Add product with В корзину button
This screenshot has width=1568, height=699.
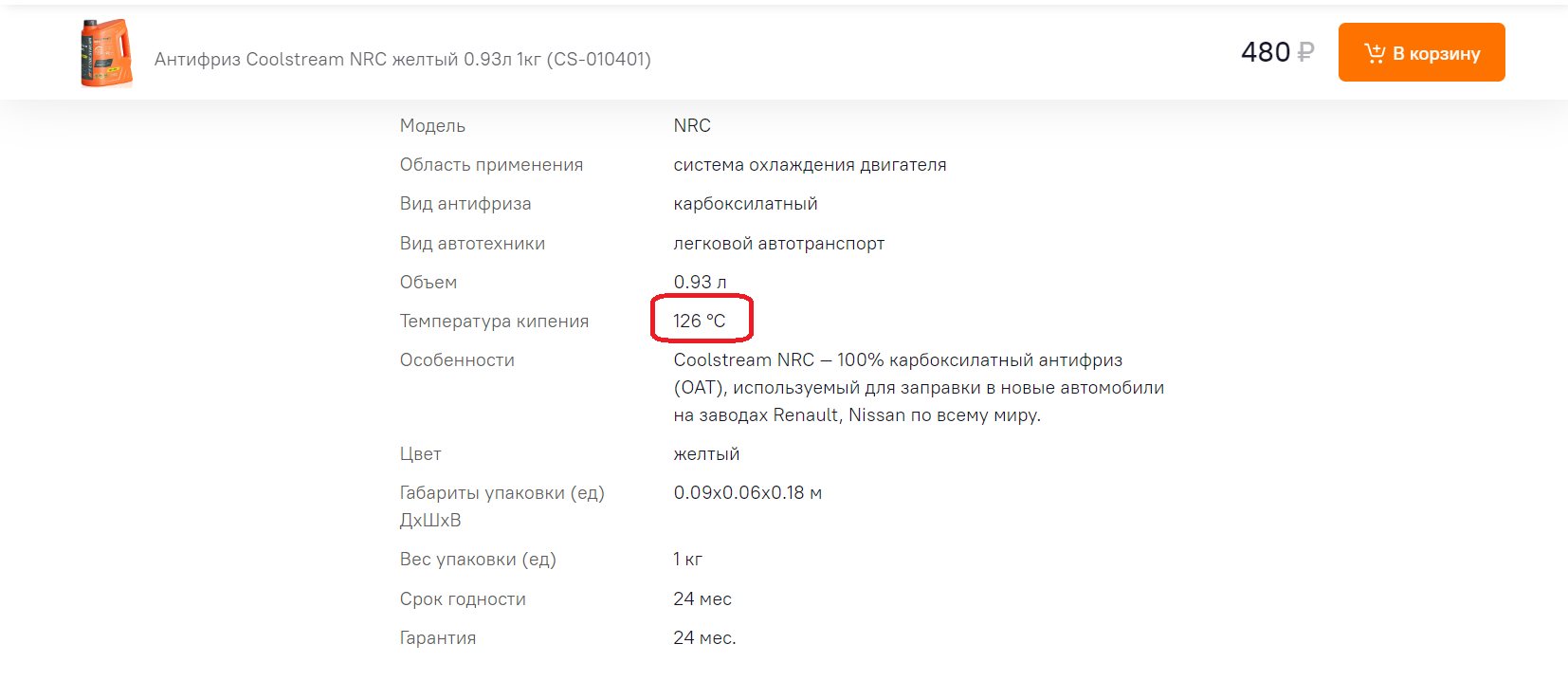1421,52
